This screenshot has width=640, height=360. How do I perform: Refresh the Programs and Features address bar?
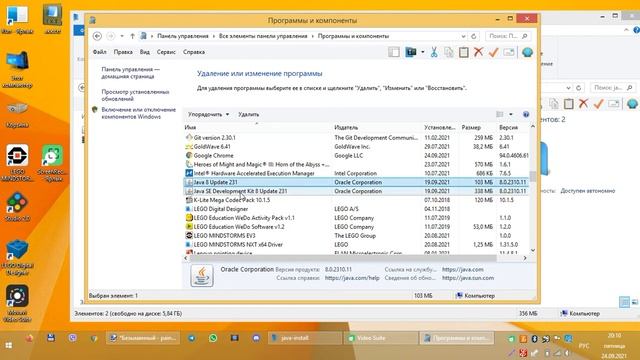pyautogui.click(x=473, y=36)
